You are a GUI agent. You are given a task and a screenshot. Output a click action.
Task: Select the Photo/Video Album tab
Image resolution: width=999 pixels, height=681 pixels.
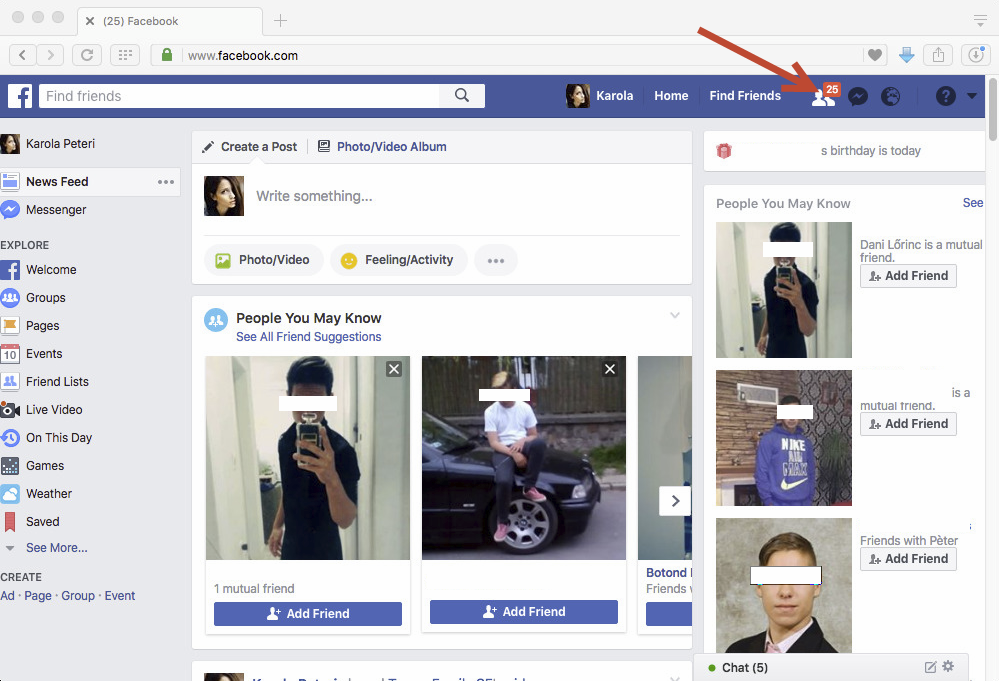382,147
